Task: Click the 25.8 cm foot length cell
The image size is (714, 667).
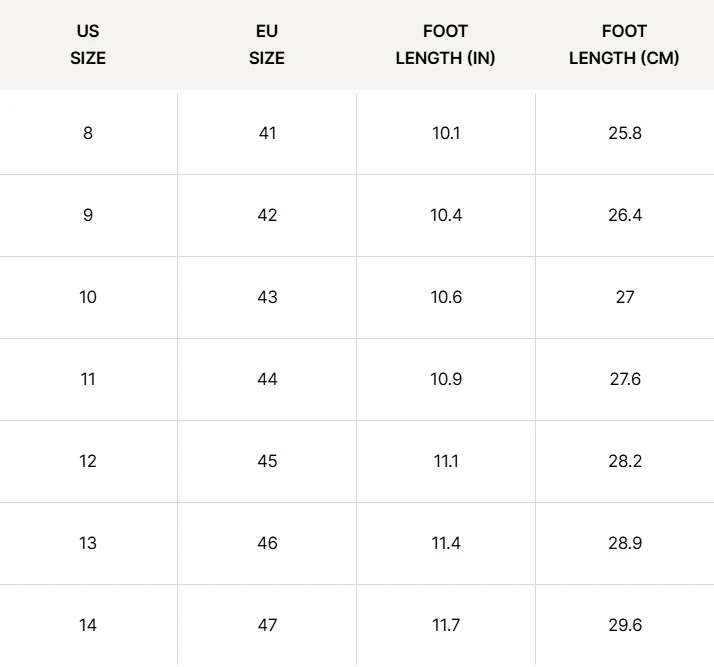Action: coord(625,133)
